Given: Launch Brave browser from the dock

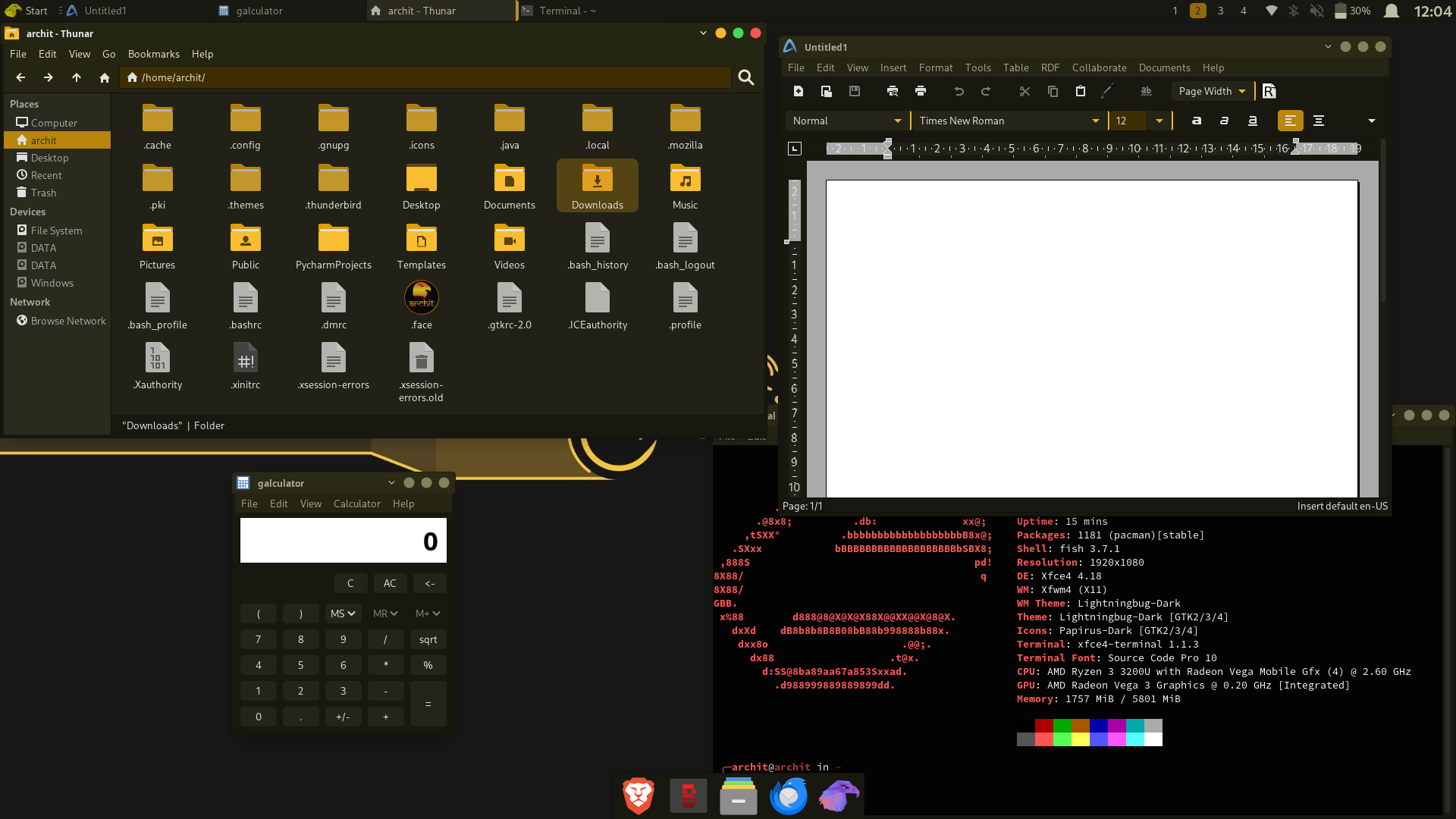Looking at the screenshot, I should (639, 796).
